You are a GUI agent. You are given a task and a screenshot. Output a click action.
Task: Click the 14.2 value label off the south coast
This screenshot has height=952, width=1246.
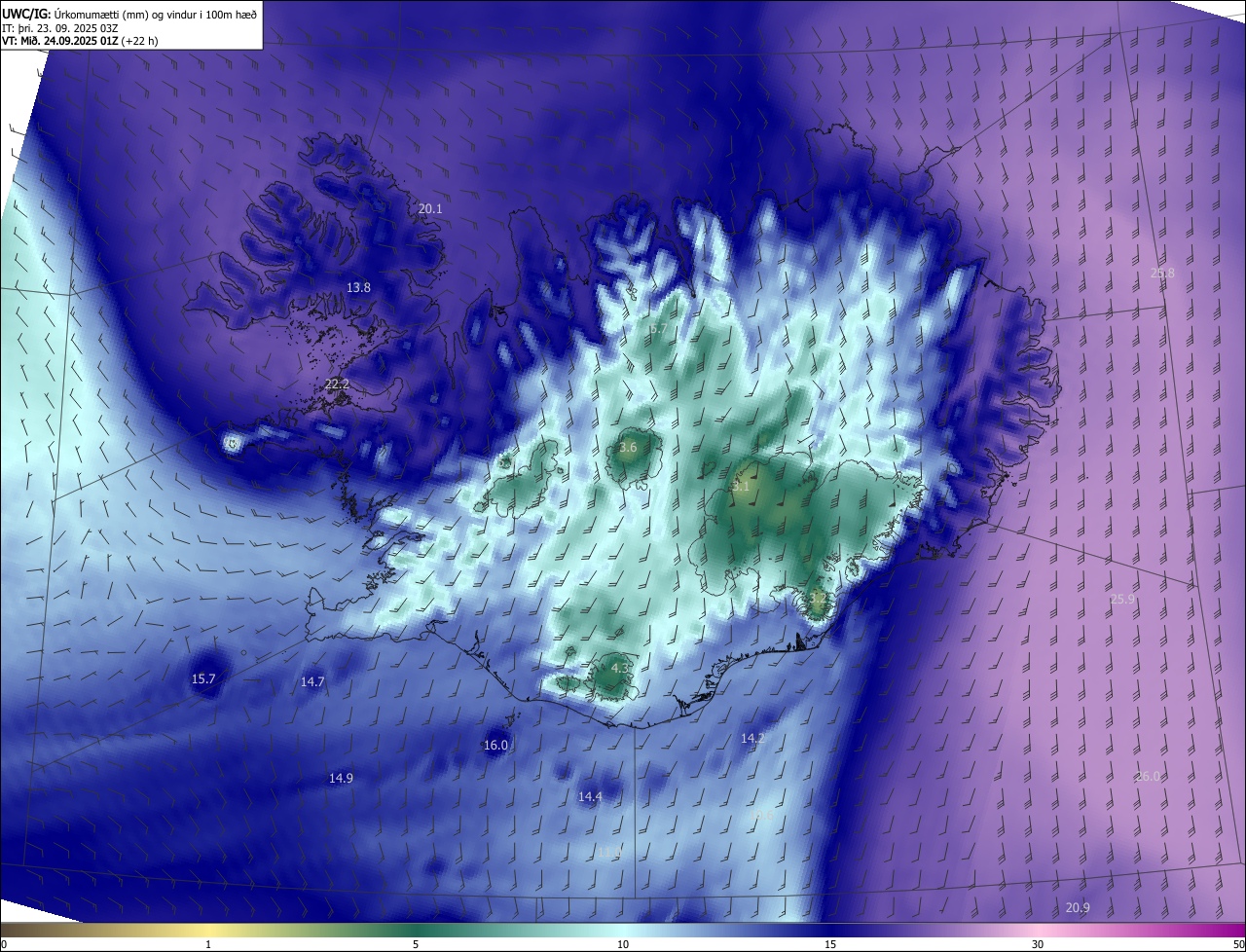tap(752, 739)
